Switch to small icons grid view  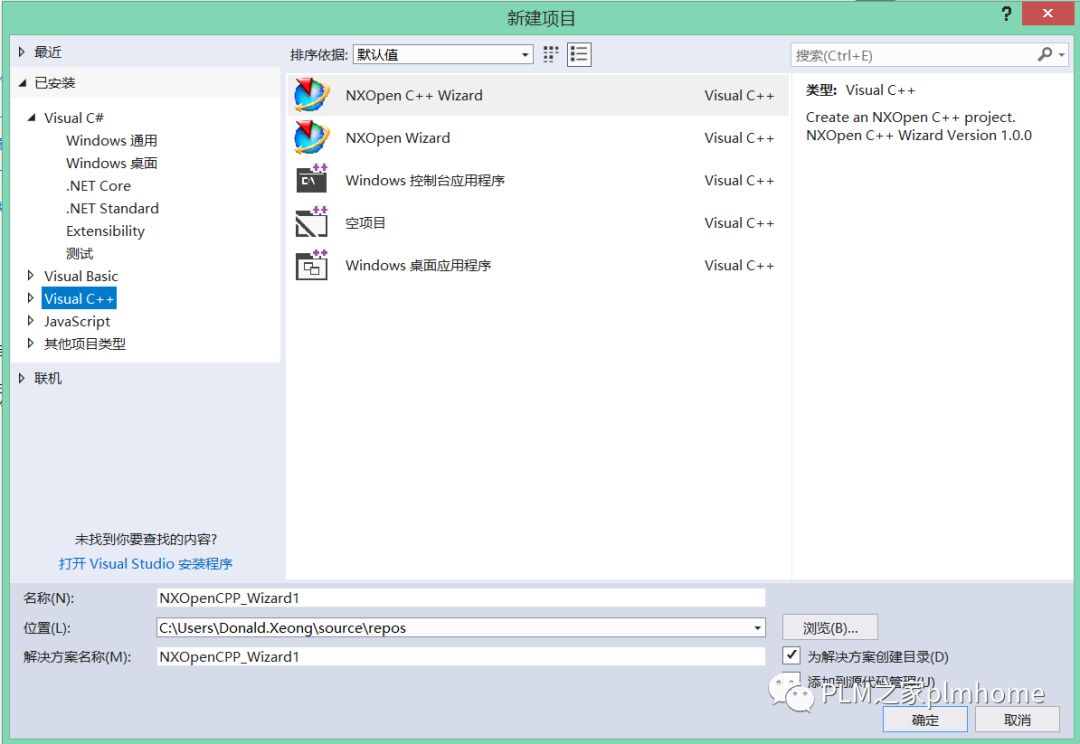pos(550,54)
